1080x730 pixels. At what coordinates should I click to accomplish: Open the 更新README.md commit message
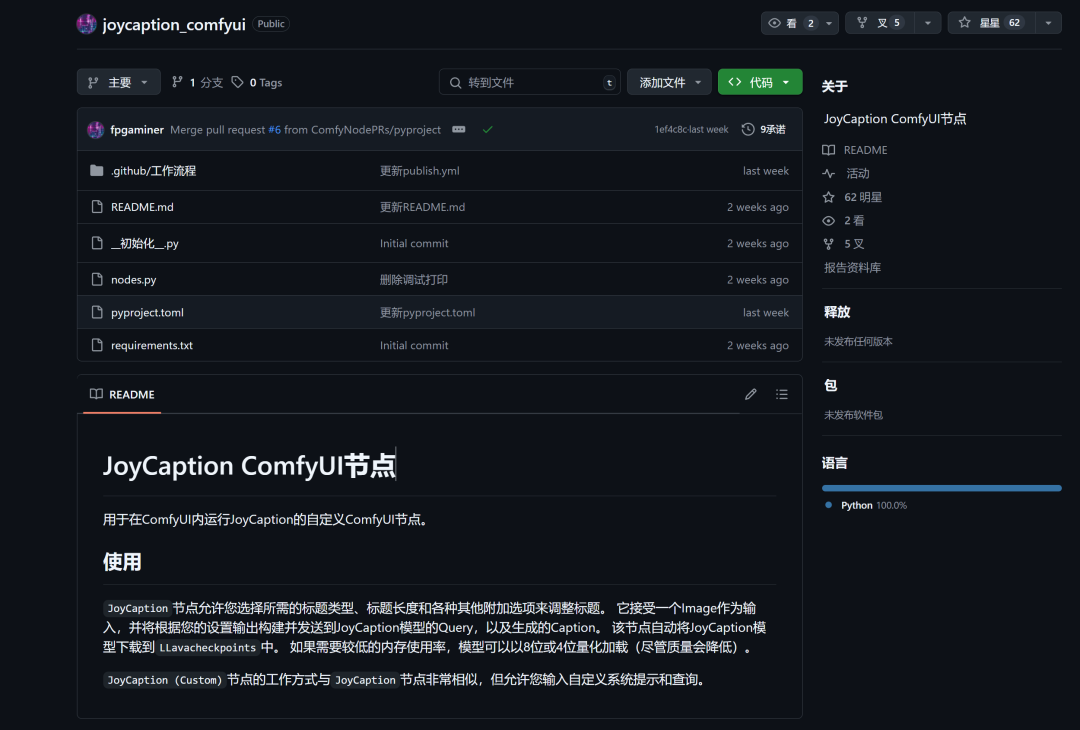(422, 207)
